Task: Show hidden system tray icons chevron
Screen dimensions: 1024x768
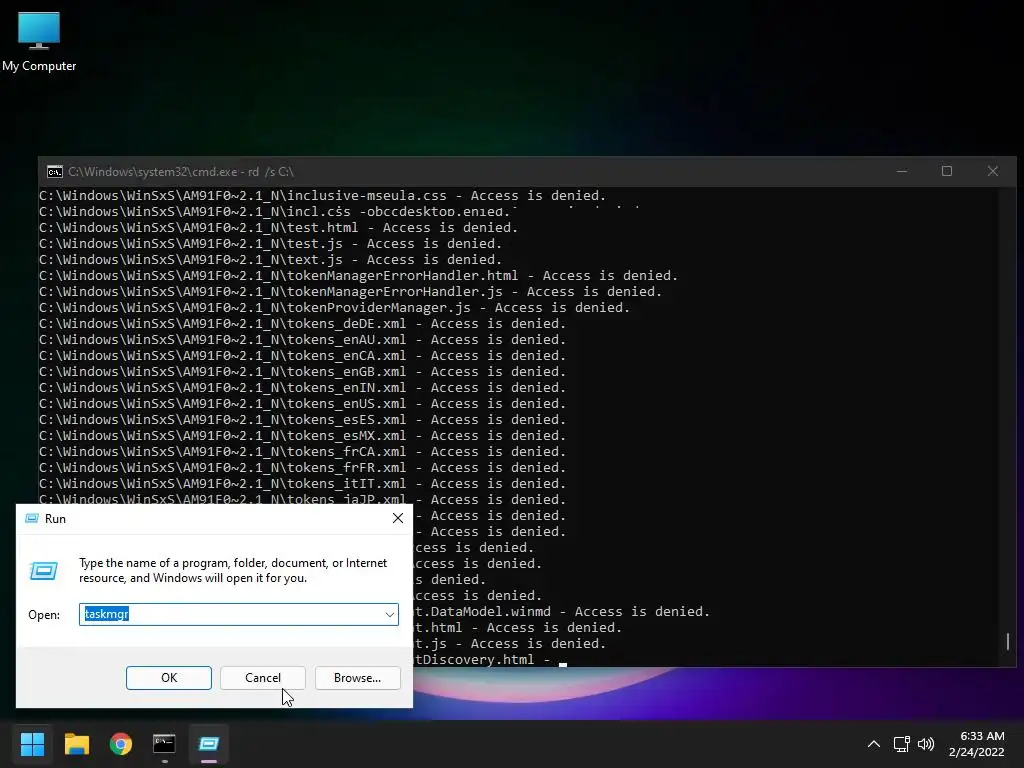Action: (874, 744)
